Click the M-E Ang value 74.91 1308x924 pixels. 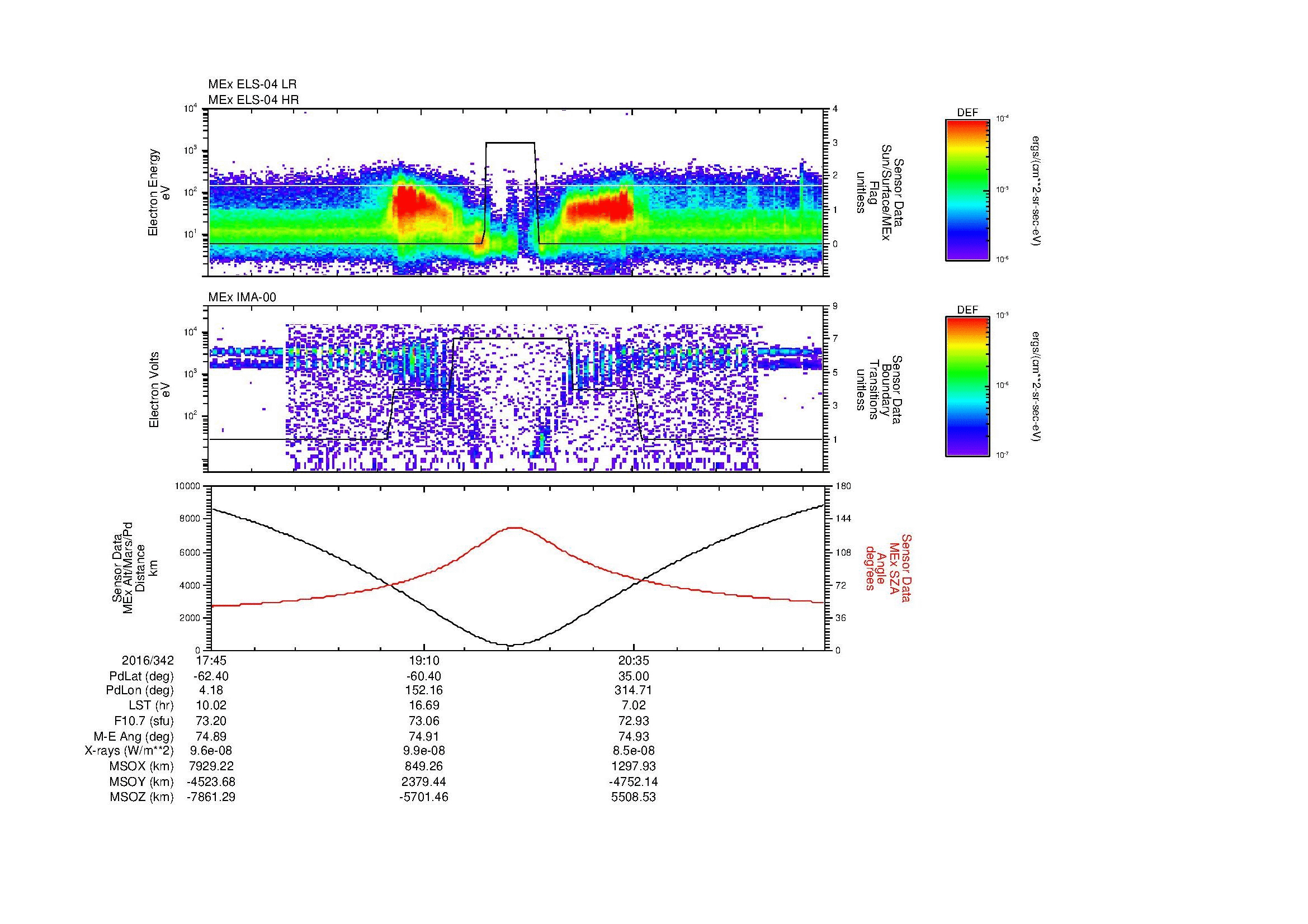(423, 736)
